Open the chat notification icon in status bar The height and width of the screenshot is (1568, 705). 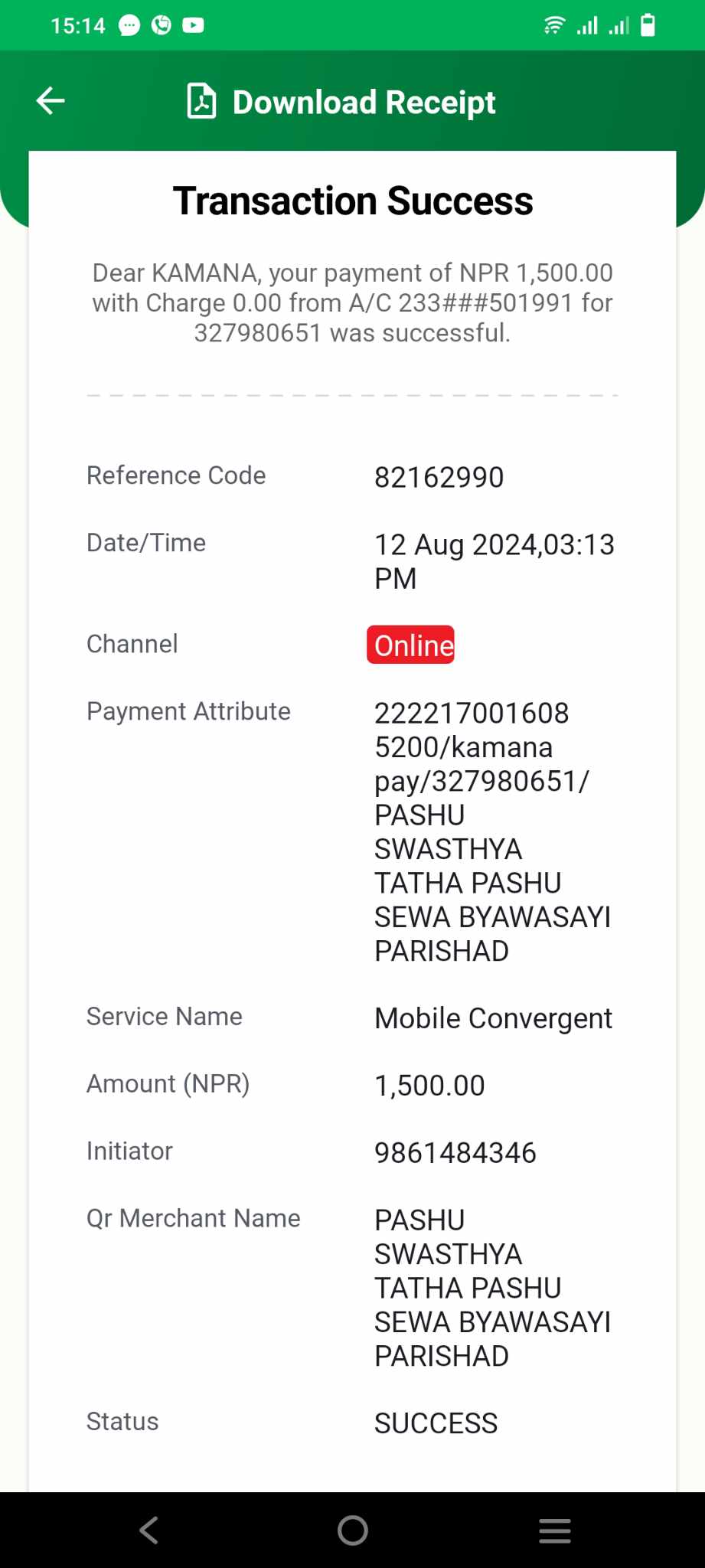click(129, 26)
